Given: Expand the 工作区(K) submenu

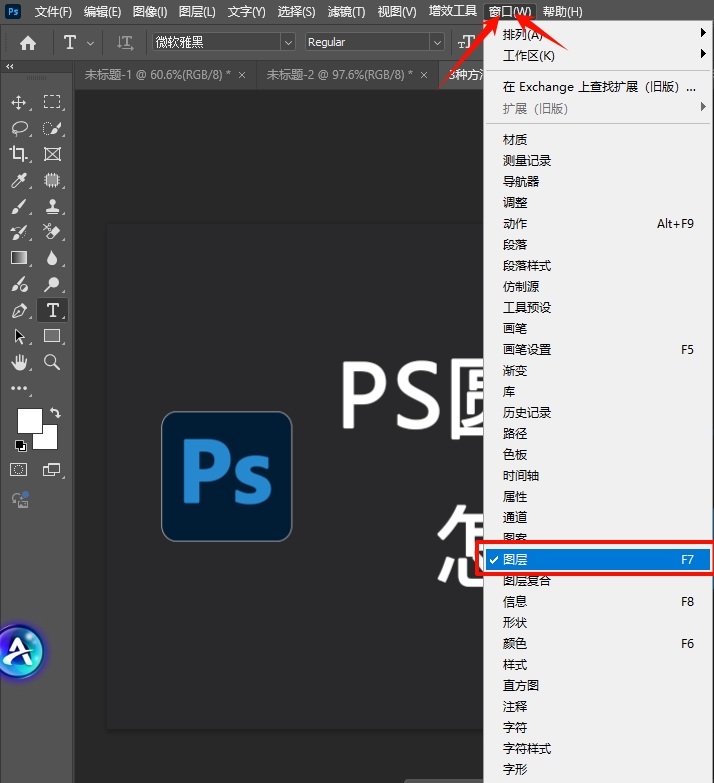Looking at the screenshot, I should 598,55.
